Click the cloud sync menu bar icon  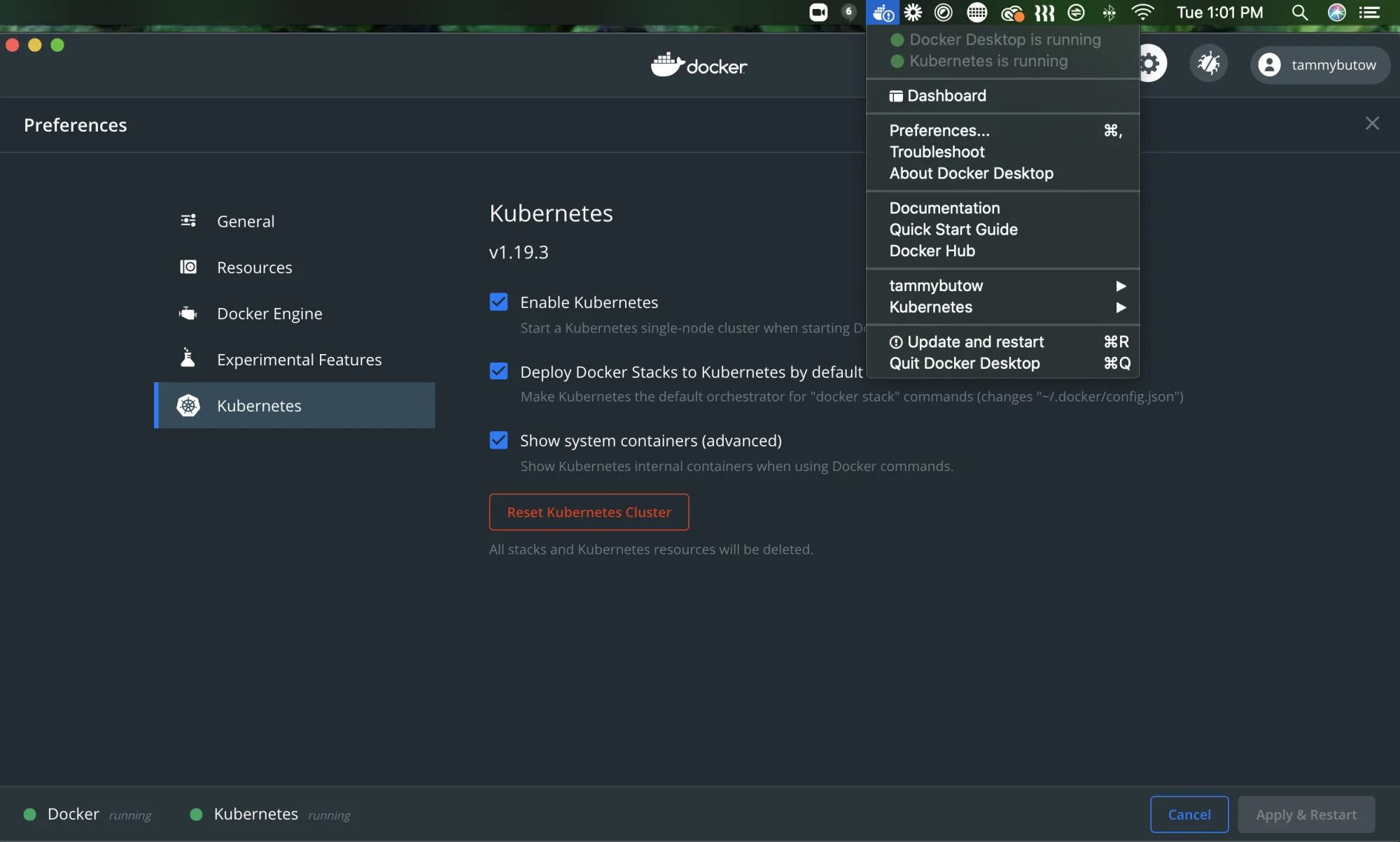(x=1012, y=13)
